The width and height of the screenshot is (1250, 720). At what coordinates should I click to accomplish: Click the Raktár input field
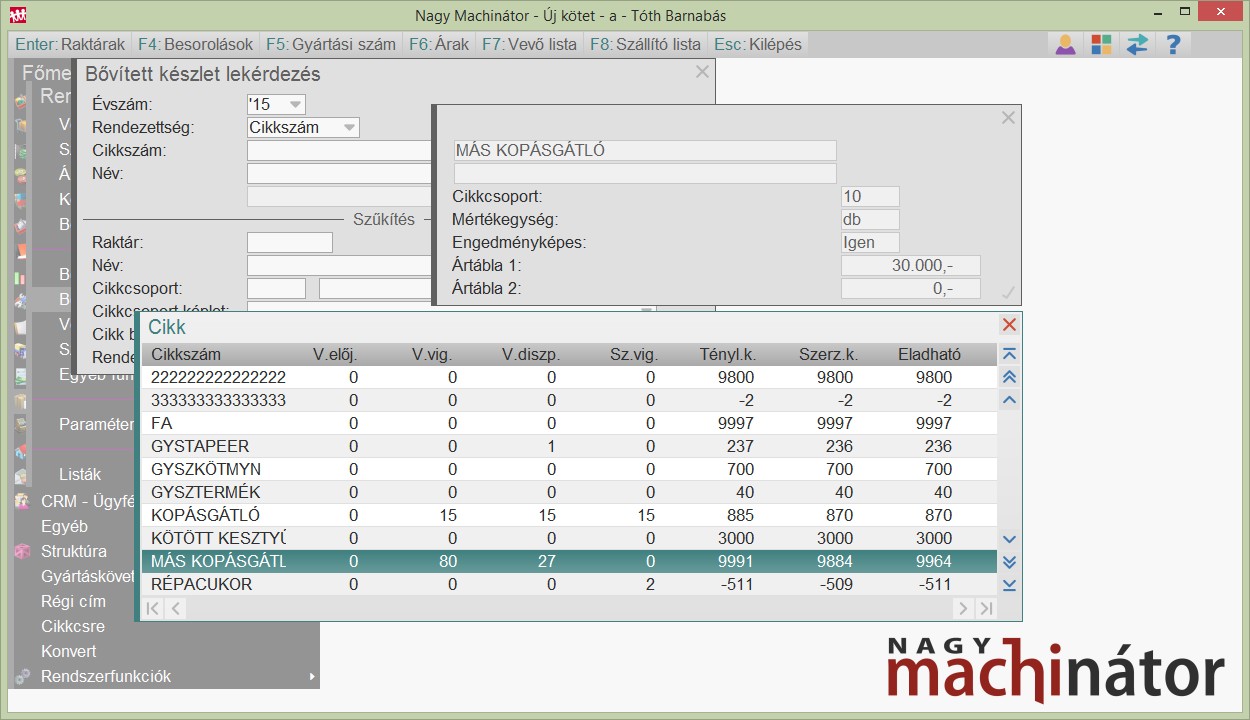(x=289, y=242)
